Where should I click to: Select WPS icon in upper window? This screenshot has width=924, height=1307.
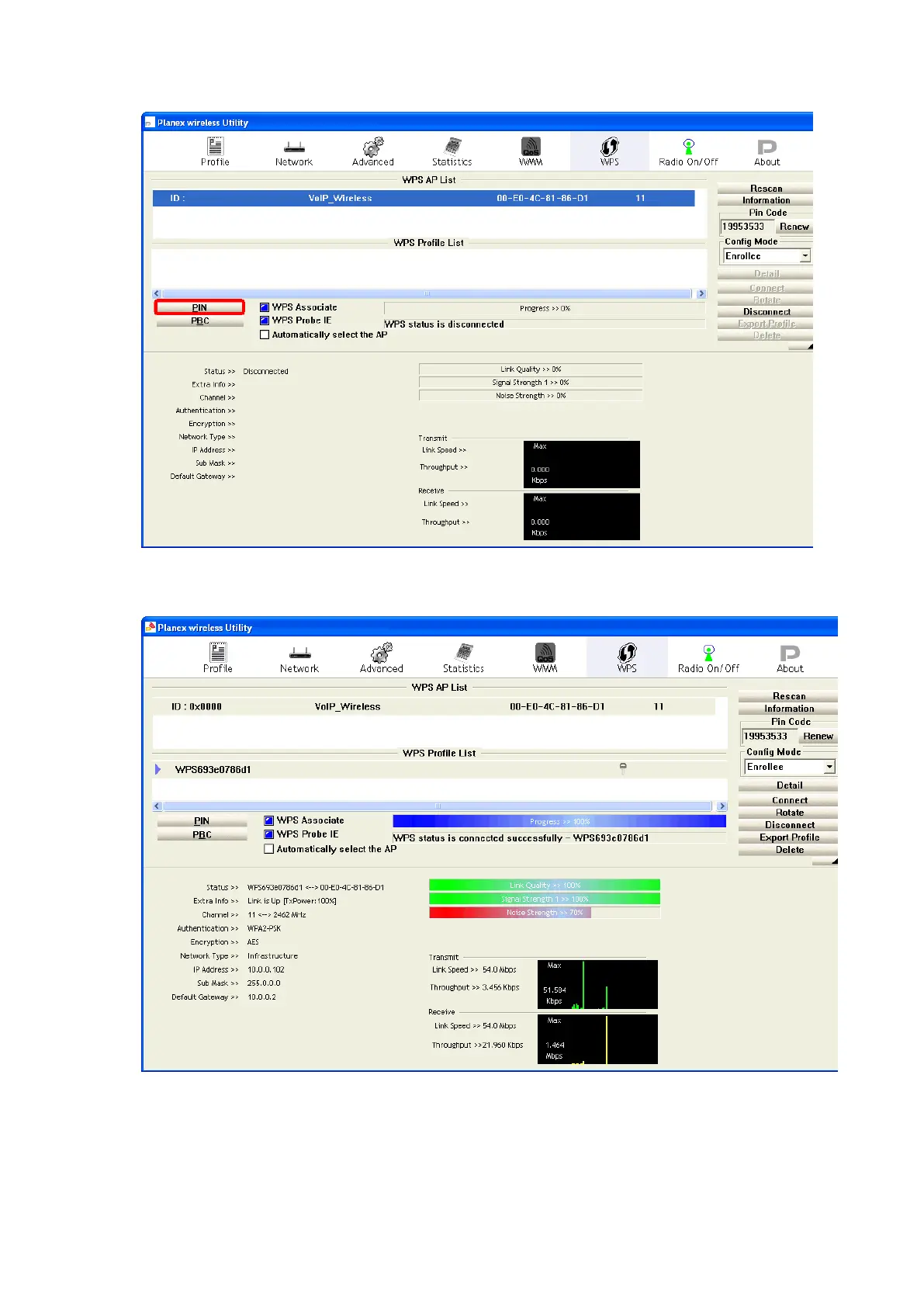tap(610, 146)
